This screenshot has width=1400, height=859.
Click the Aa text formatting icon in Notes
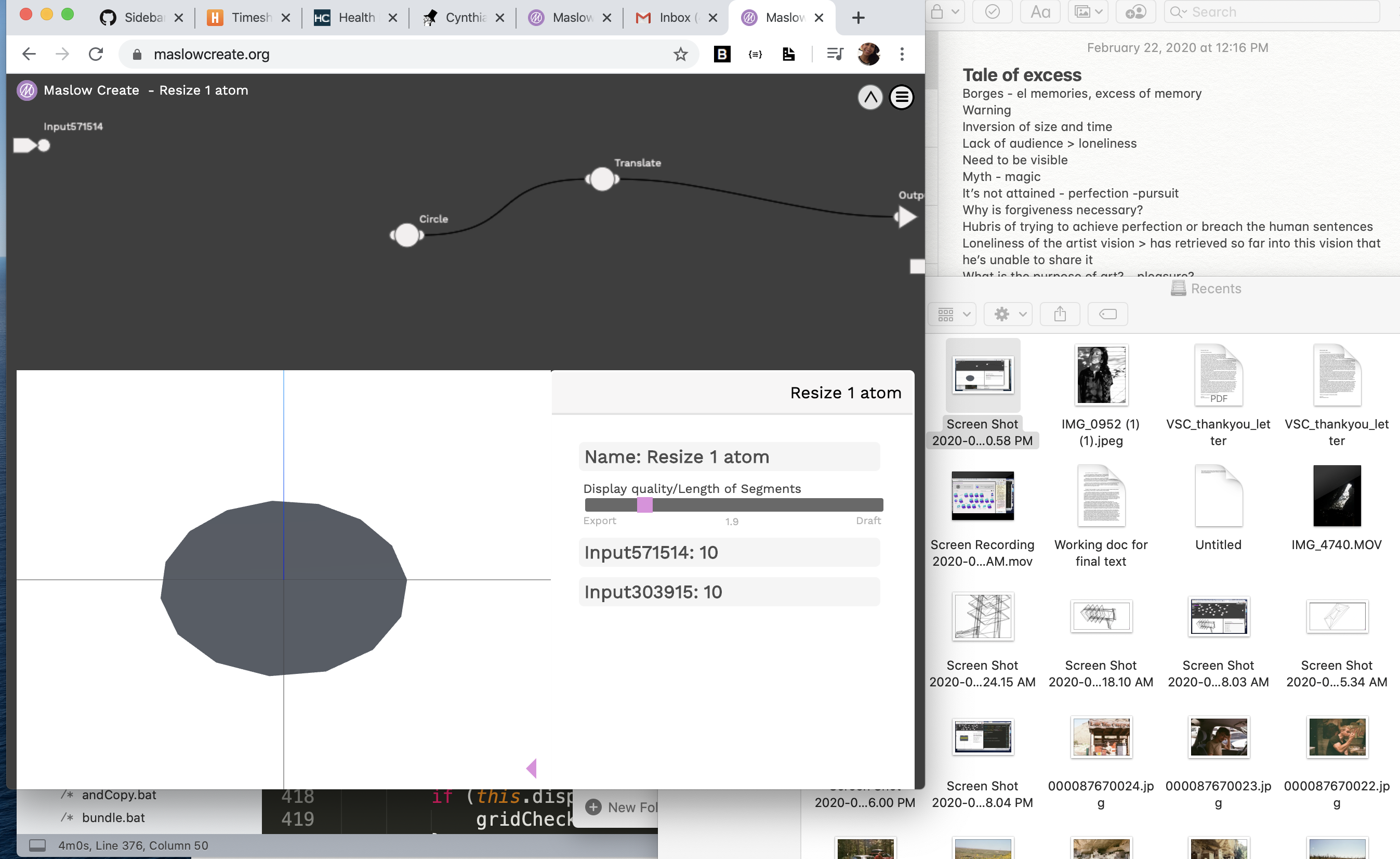1040,11
